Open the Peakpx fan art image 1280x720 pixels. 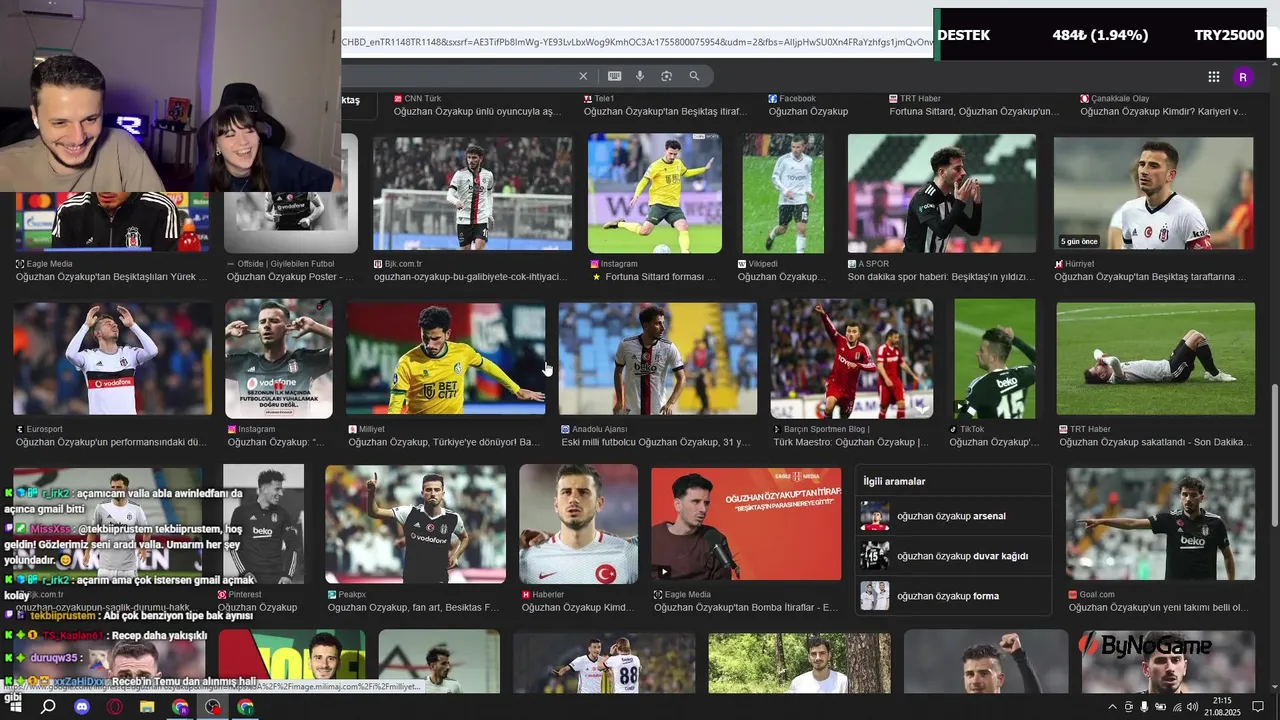coord(415,524)
